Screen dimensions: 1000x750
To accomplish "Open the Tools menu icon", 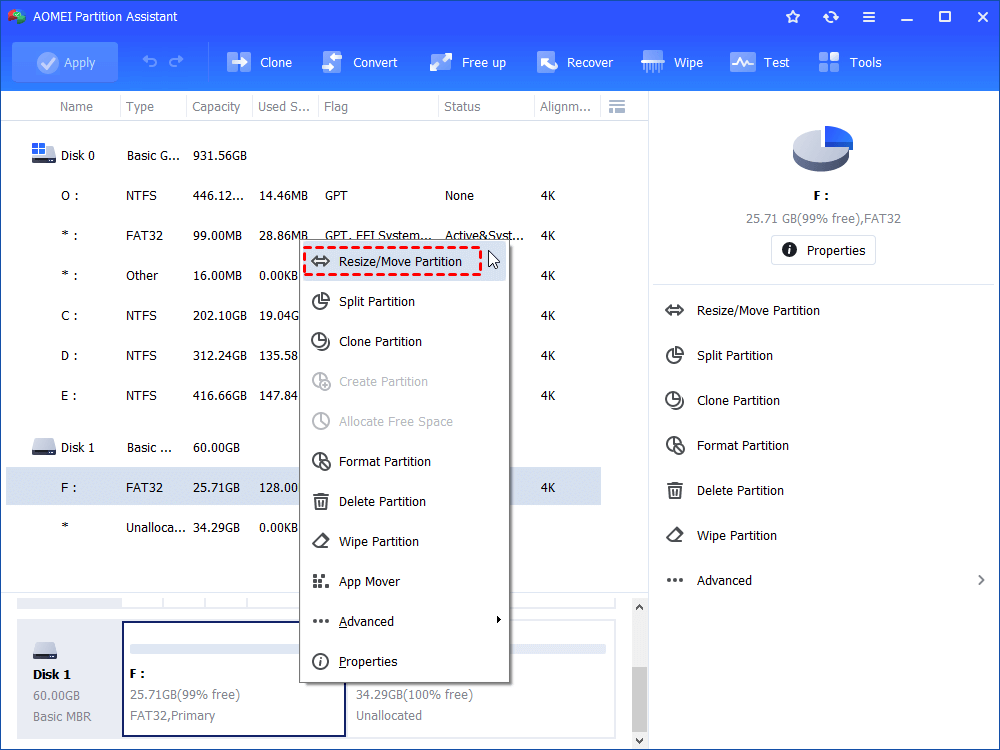I will [x=849, y=62].
